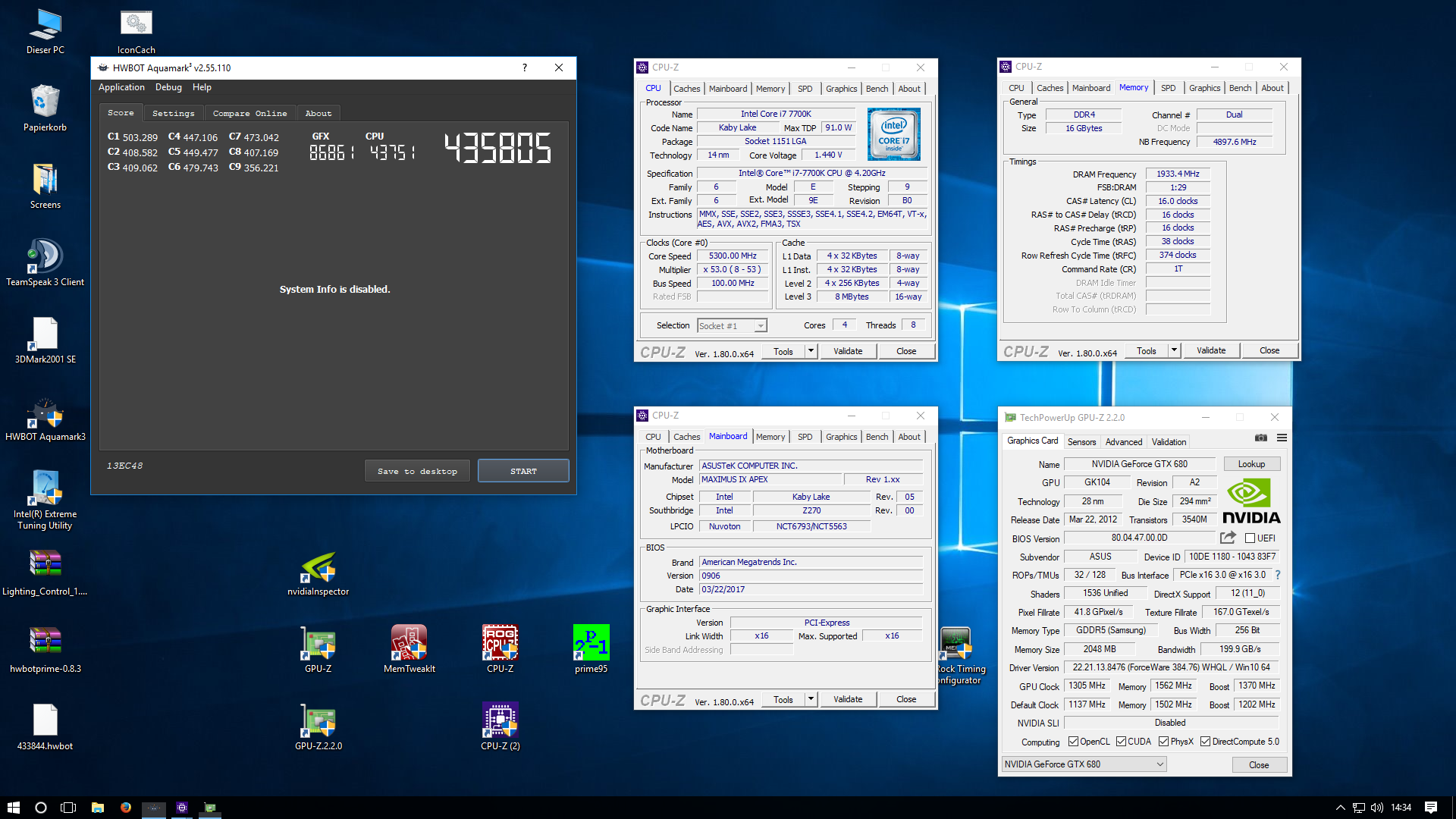Click the taskbar clock showing 14:34

pyautogui.click(x=1401, y=808)
